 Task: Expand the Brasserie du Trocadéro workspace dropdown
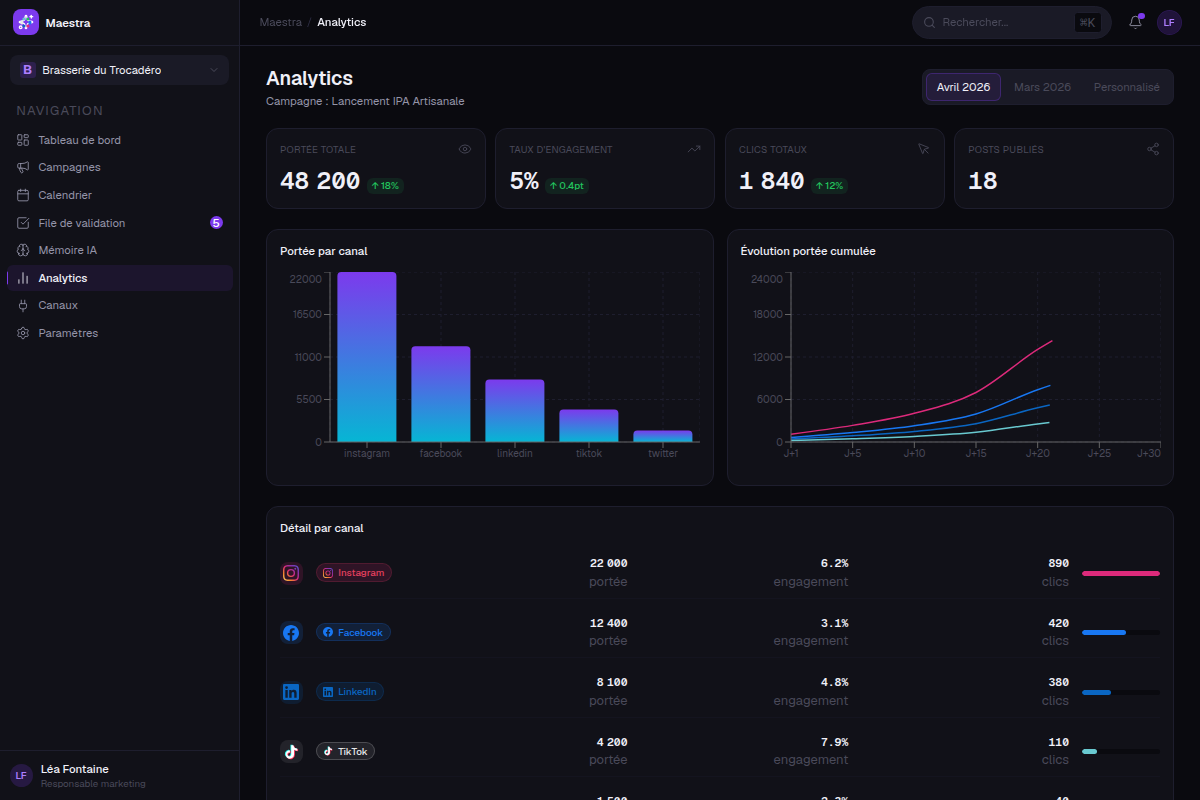click(119, 70)
